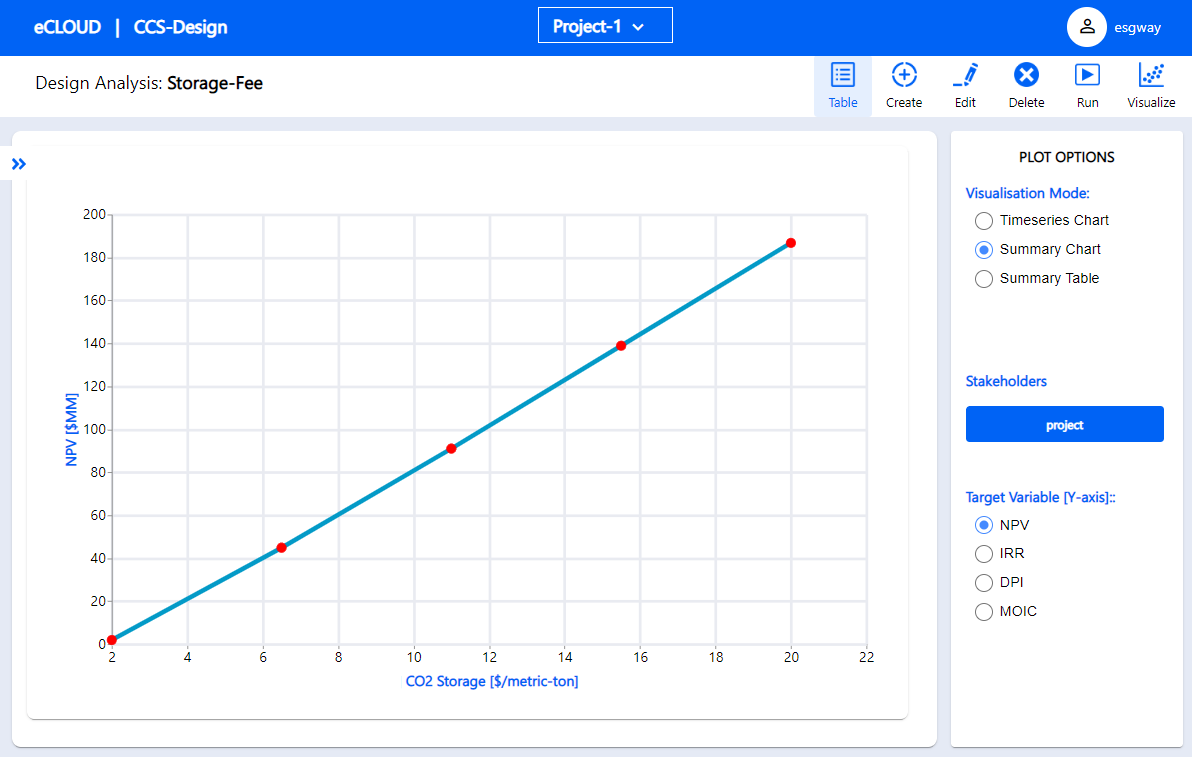Select Summary Table radio button
The width and height of the screenshot is (1192, 757).
click(984, 279)
